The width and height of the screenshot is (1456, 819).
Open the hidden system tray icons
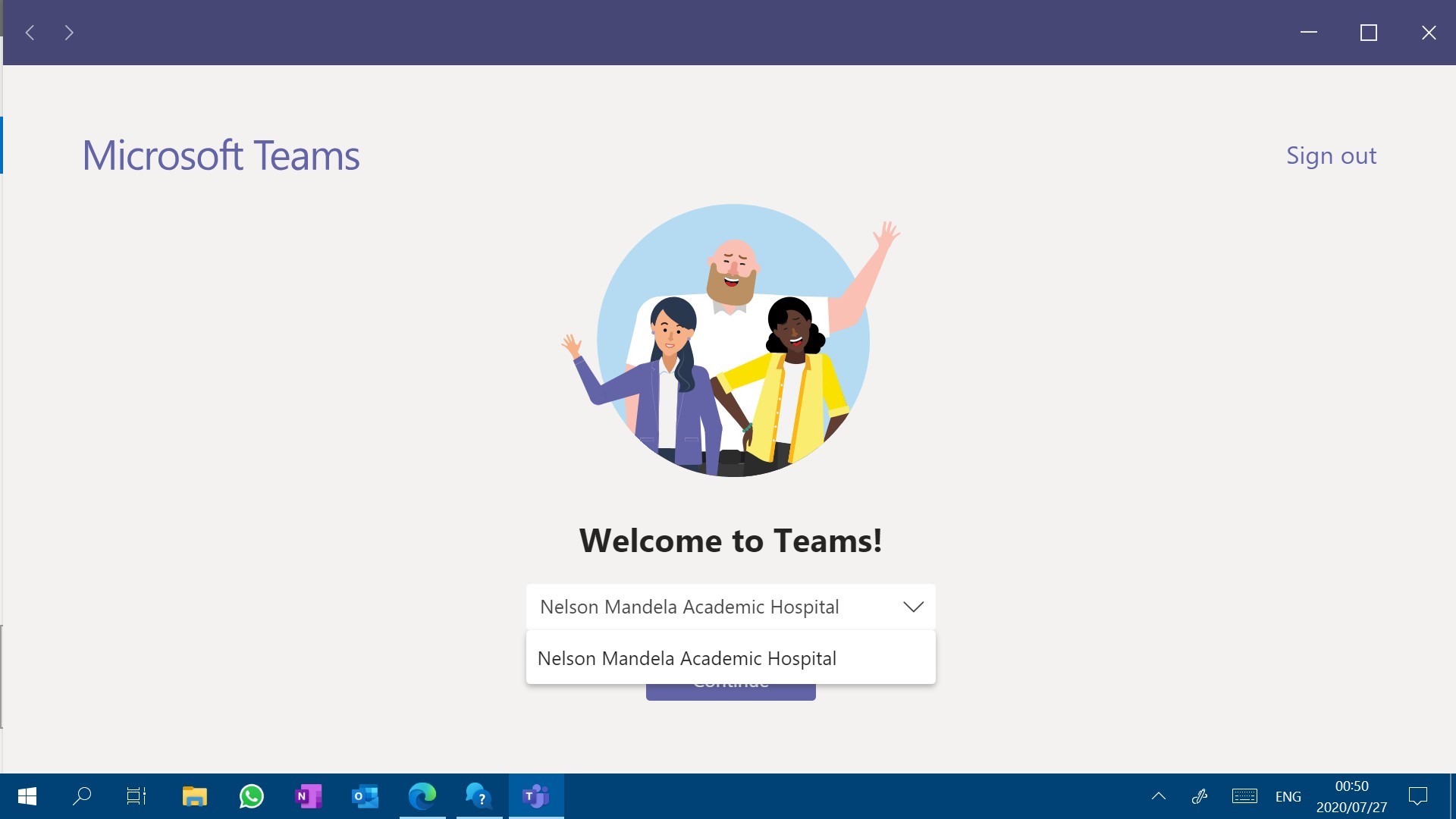coord(1158,795)
